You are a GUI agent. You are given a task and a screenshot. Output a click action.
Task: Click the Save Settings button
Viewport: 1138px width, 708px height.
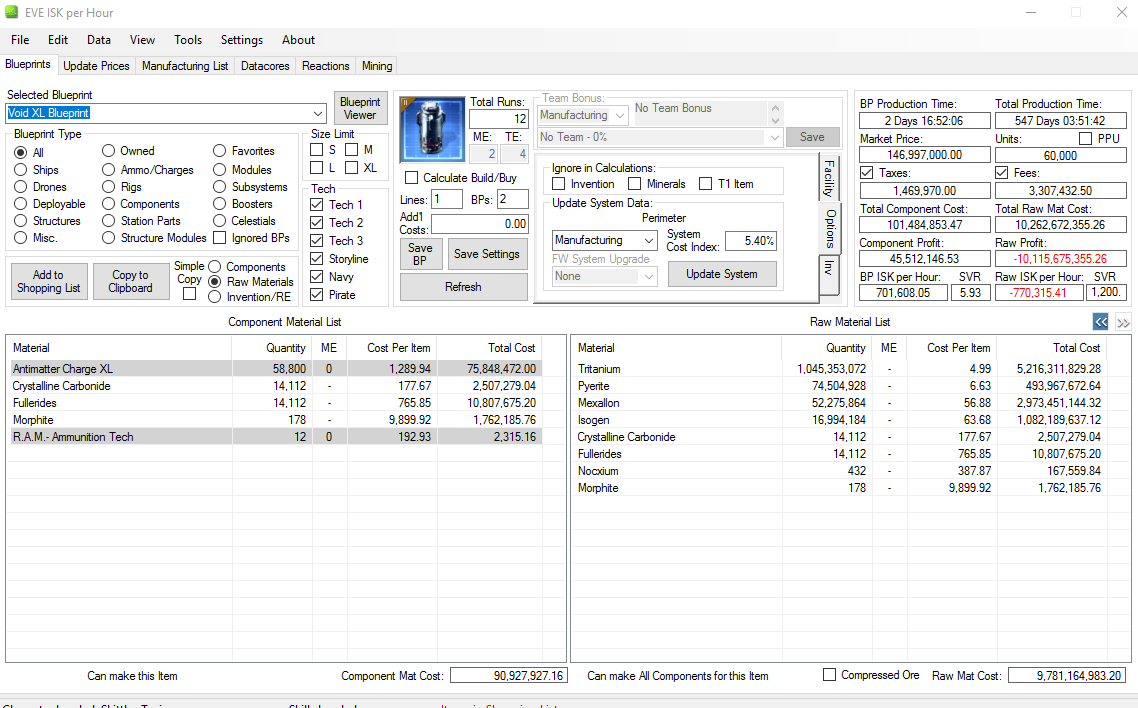click(x=487, y=254)
